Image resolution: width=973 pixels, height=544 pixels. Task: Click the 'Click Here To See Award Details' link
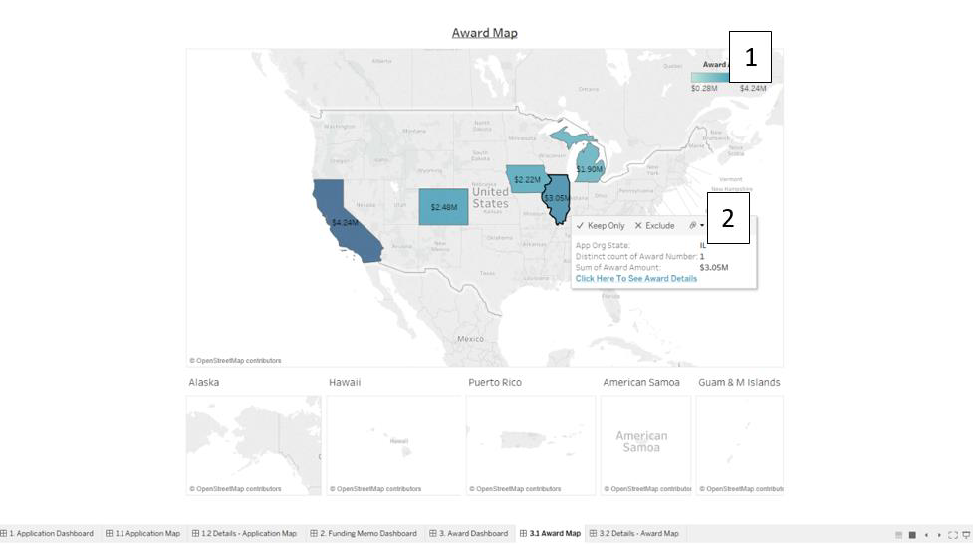point(636,279)
